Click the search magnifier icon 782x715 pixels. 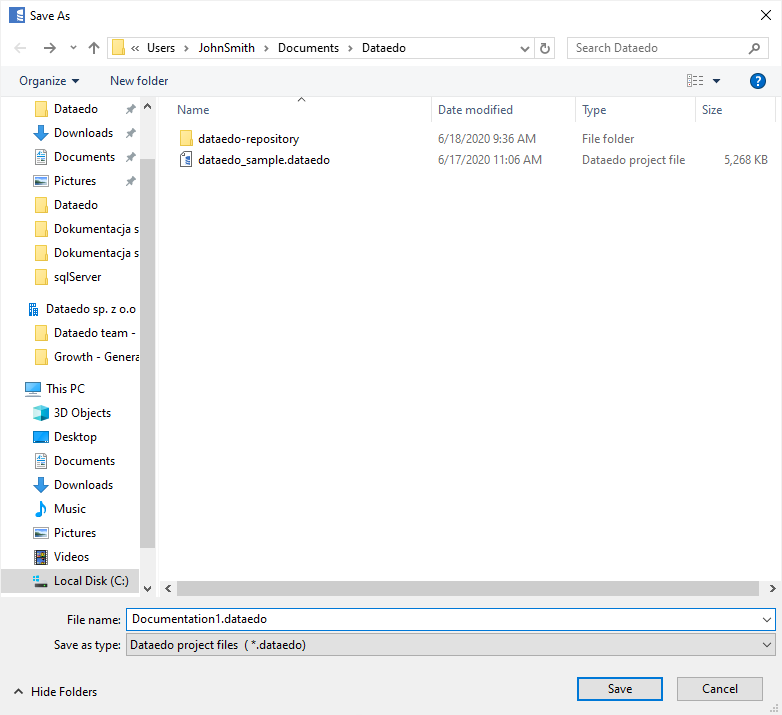(x=755, y=48)
